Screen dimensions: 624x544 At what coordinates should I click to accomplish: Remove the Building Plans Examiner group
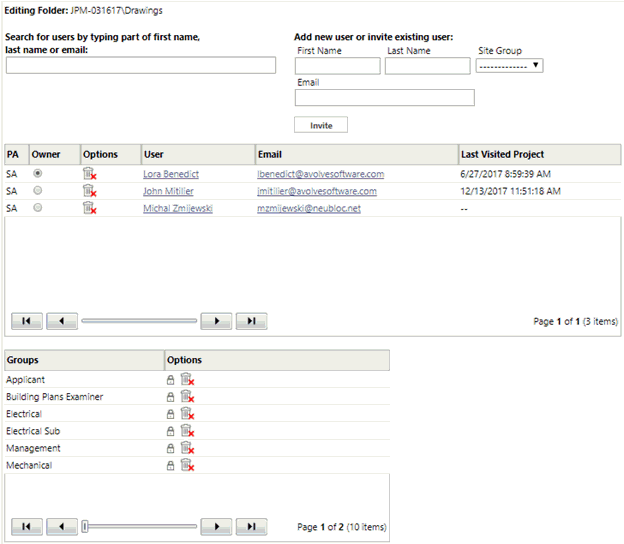click(187, 396)
